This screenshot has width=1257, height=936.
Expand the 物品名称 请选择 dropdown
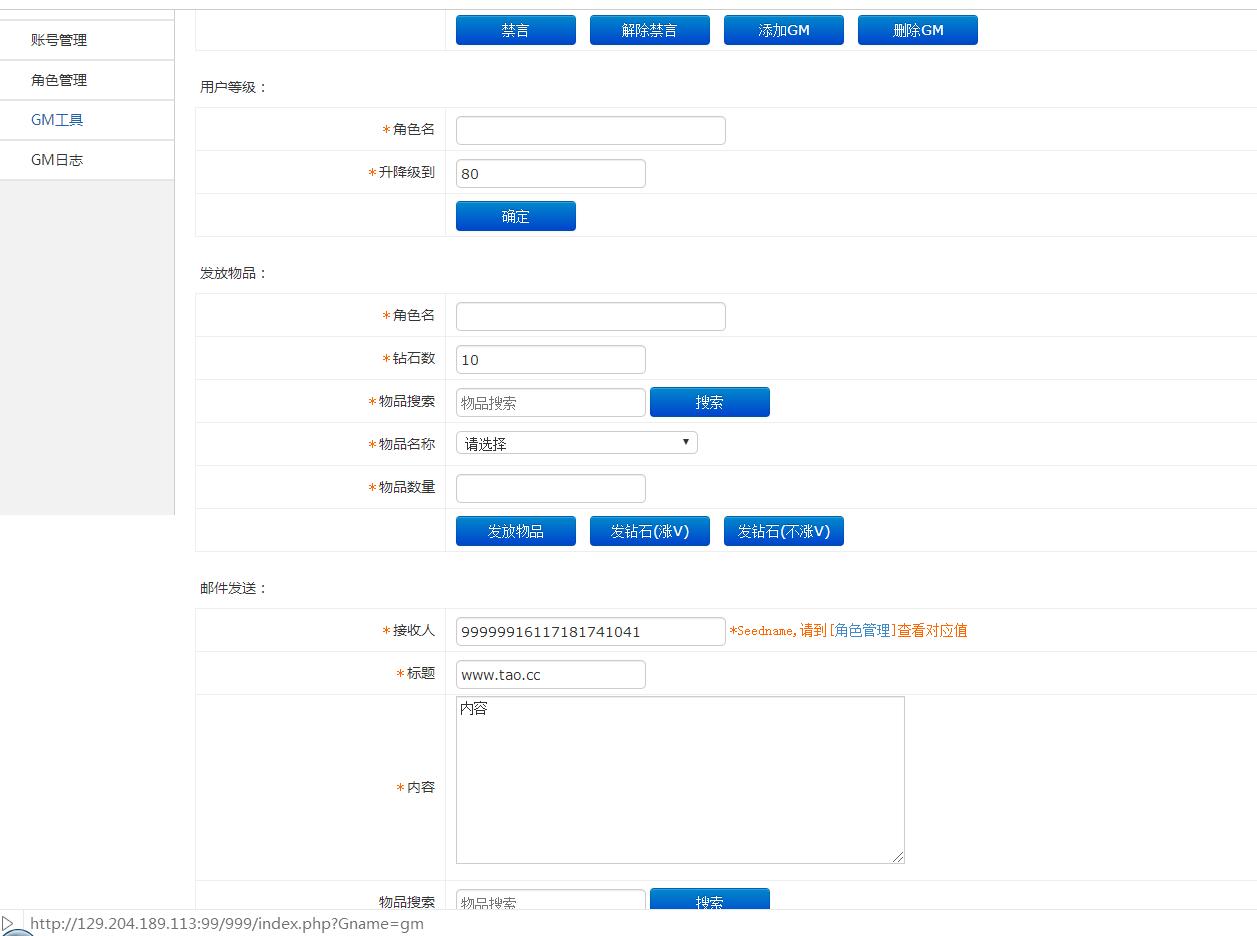click(x=576, y=443)
